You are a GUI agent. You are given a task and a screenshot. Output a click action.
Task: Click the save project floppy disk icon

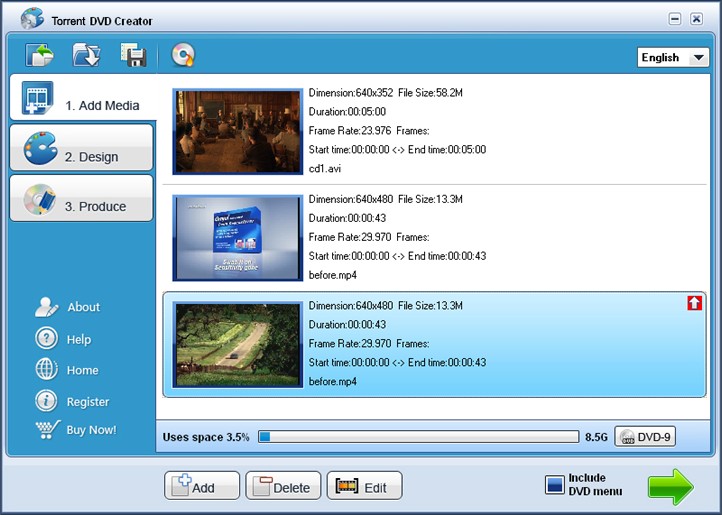[x=134, y=55]
